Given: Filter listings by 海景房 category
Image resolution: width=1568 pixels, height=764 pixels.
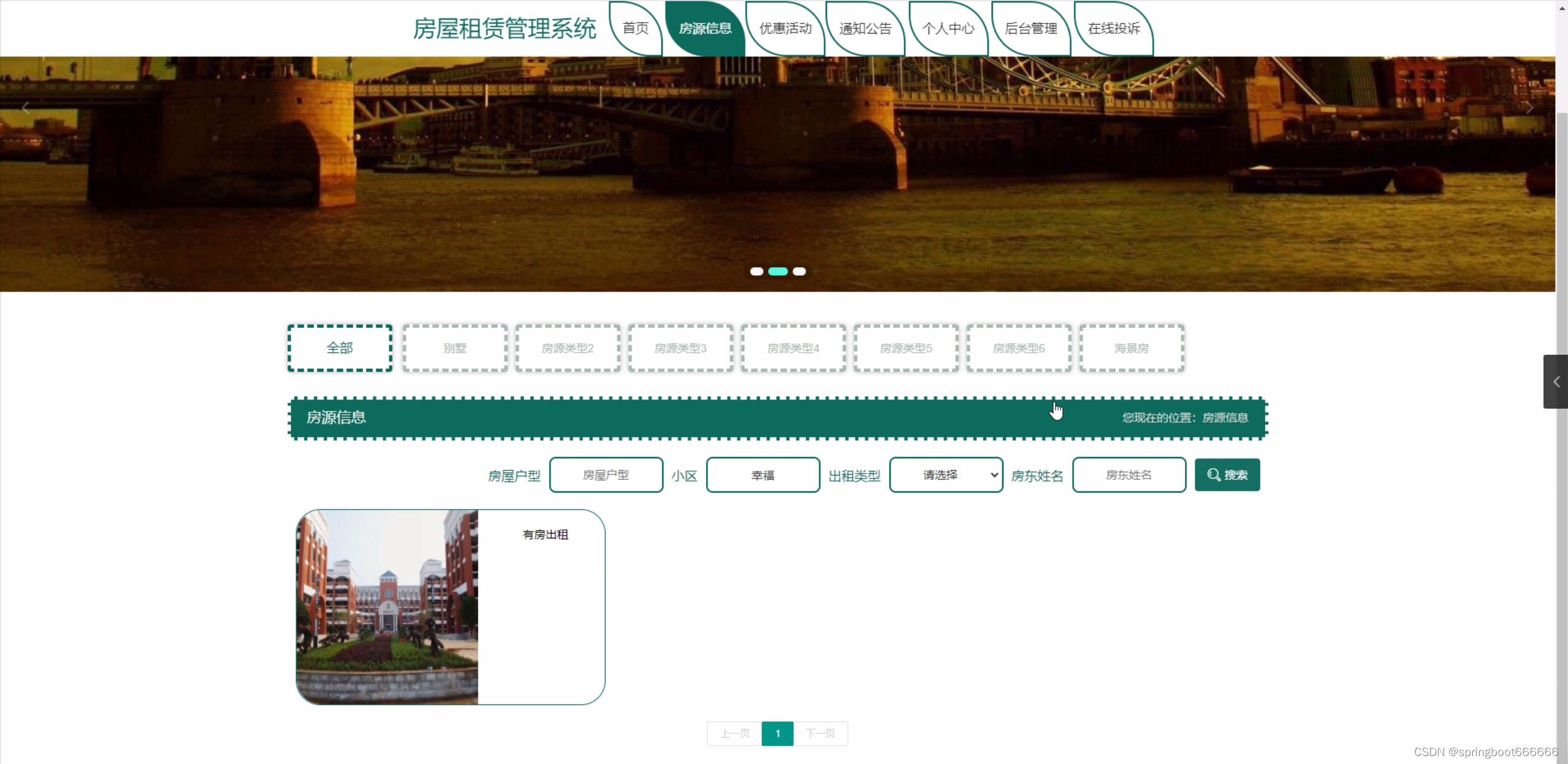Looking at the screenshot, I should coord(1131,348).
